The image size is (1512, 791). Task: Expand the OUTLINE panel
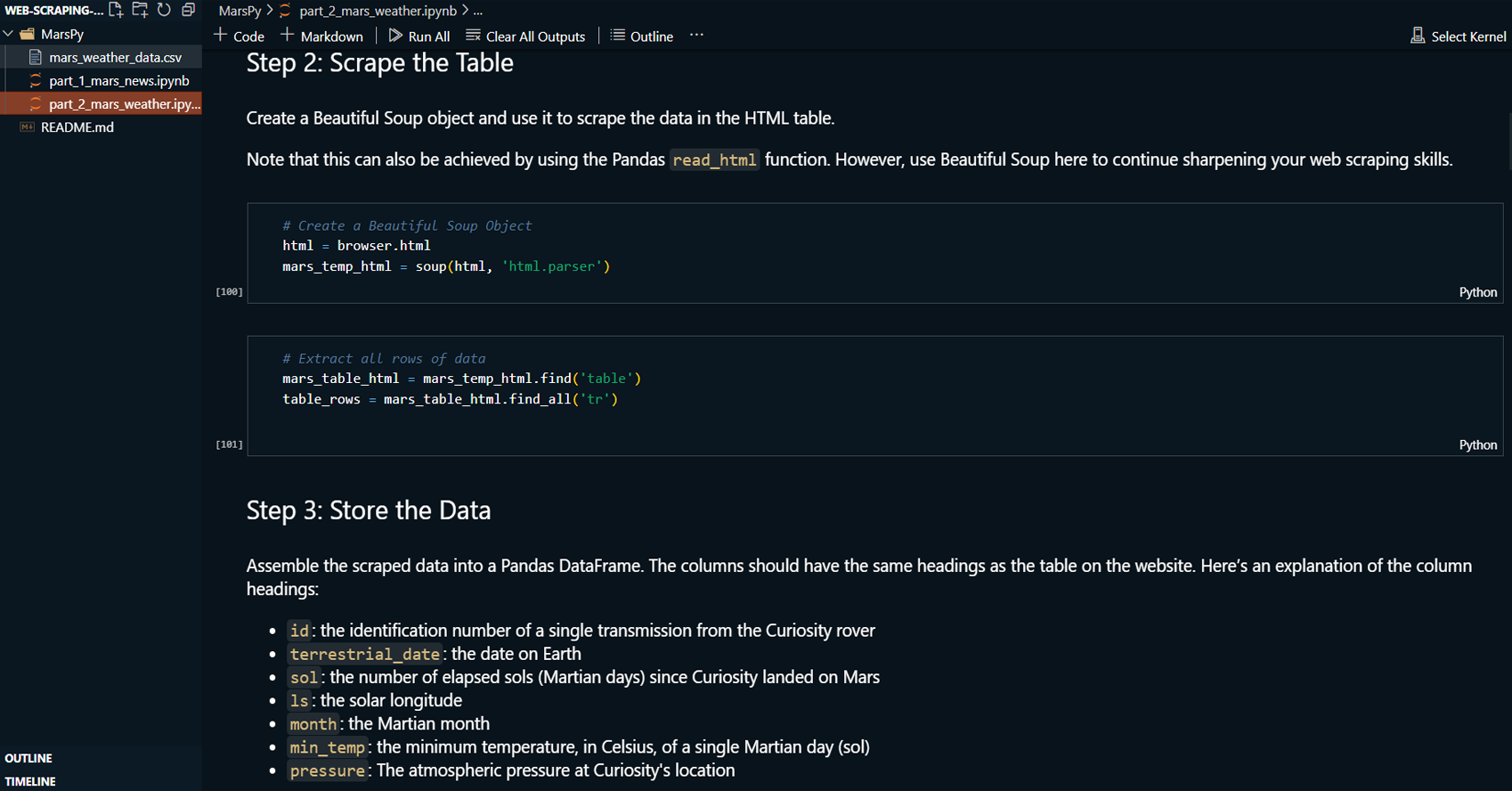[28, 758]
